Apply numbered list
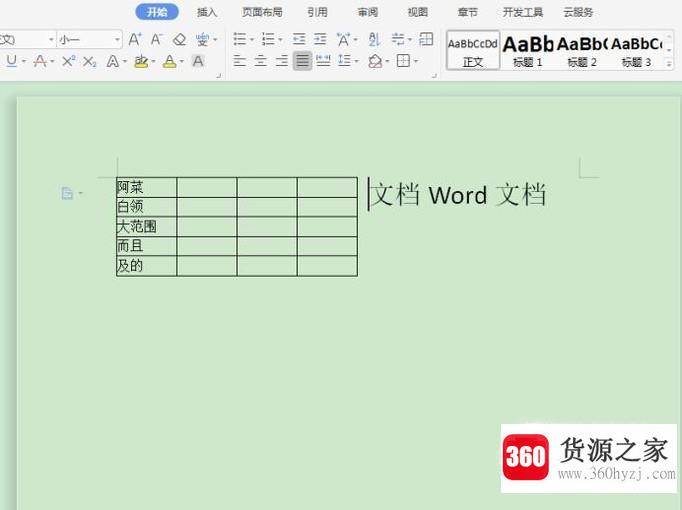Viewport: 682px width, 510px height. coord(268,39)
